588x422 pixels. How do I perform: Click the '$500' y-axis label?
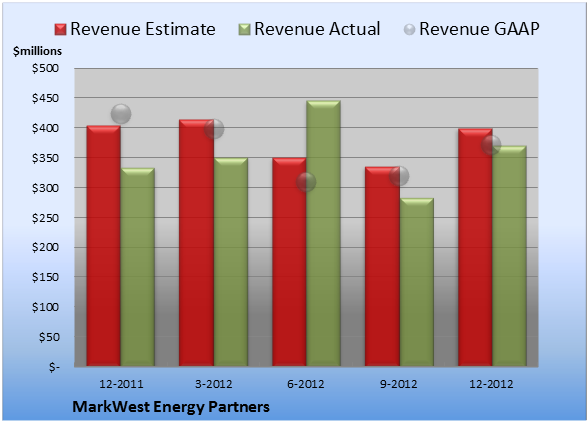point(45,68)
